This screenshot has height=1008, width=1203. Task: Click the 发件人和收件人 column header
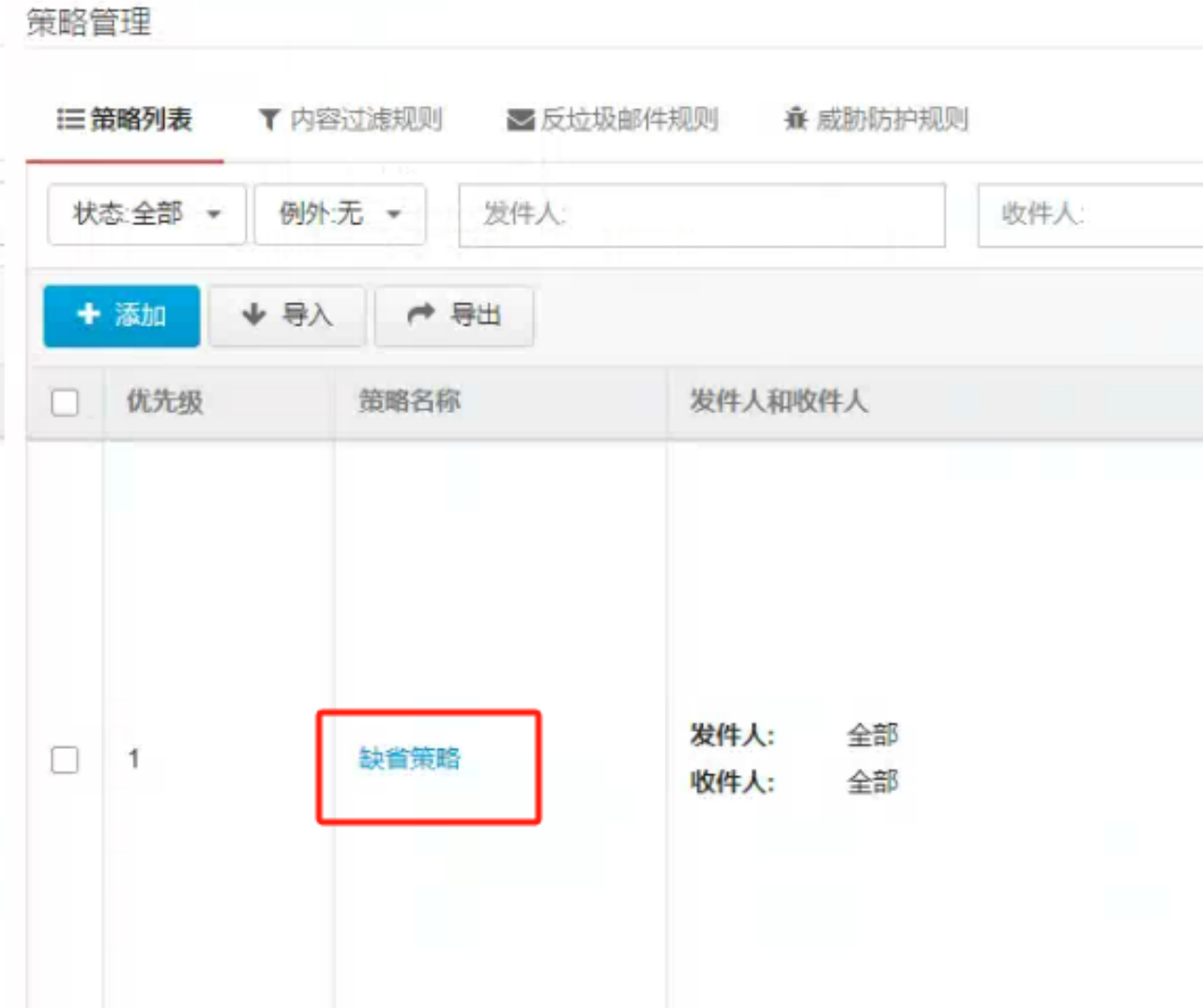tap(778, 402)
